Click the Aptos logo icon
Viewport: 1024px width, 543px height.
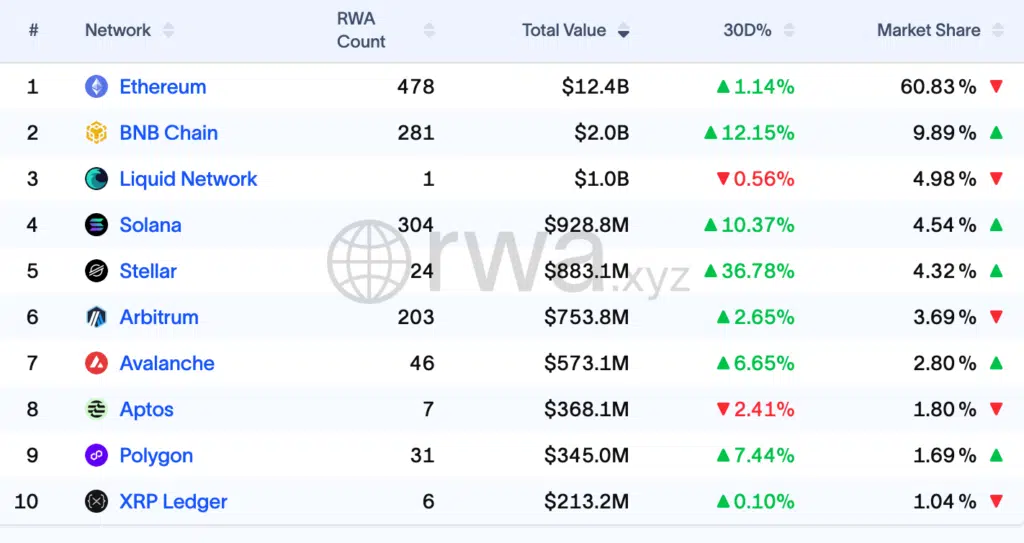[96, 409]
